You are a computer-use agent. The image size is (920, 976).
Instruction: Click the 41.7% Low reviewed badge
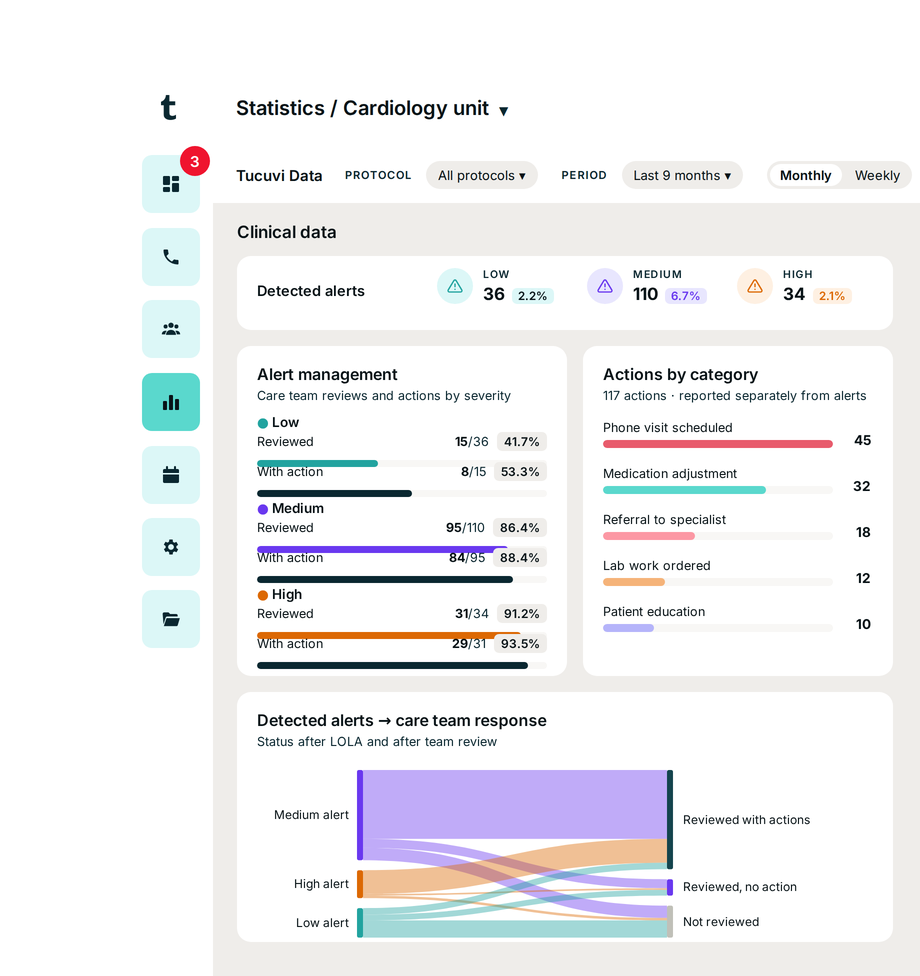click(x=522, y=442)
